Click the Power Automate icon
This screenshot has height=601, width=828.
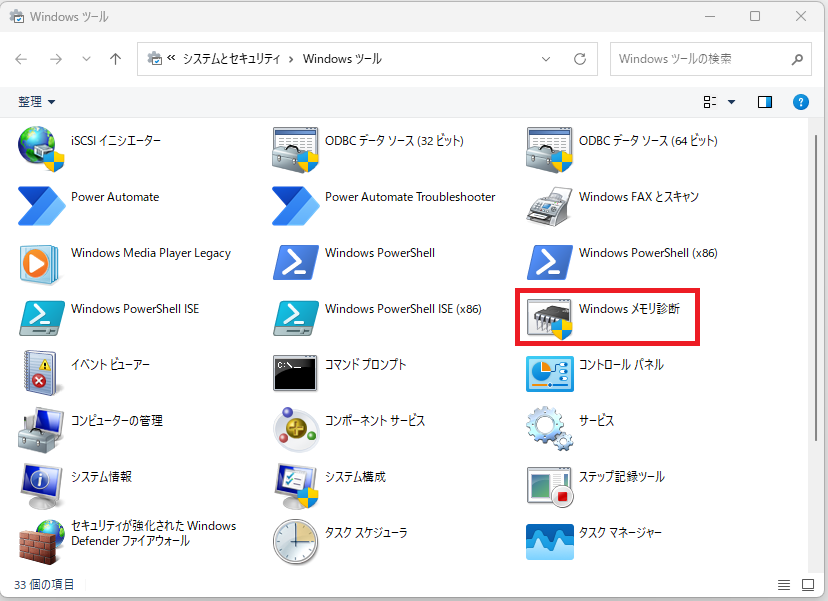[42, 205]
